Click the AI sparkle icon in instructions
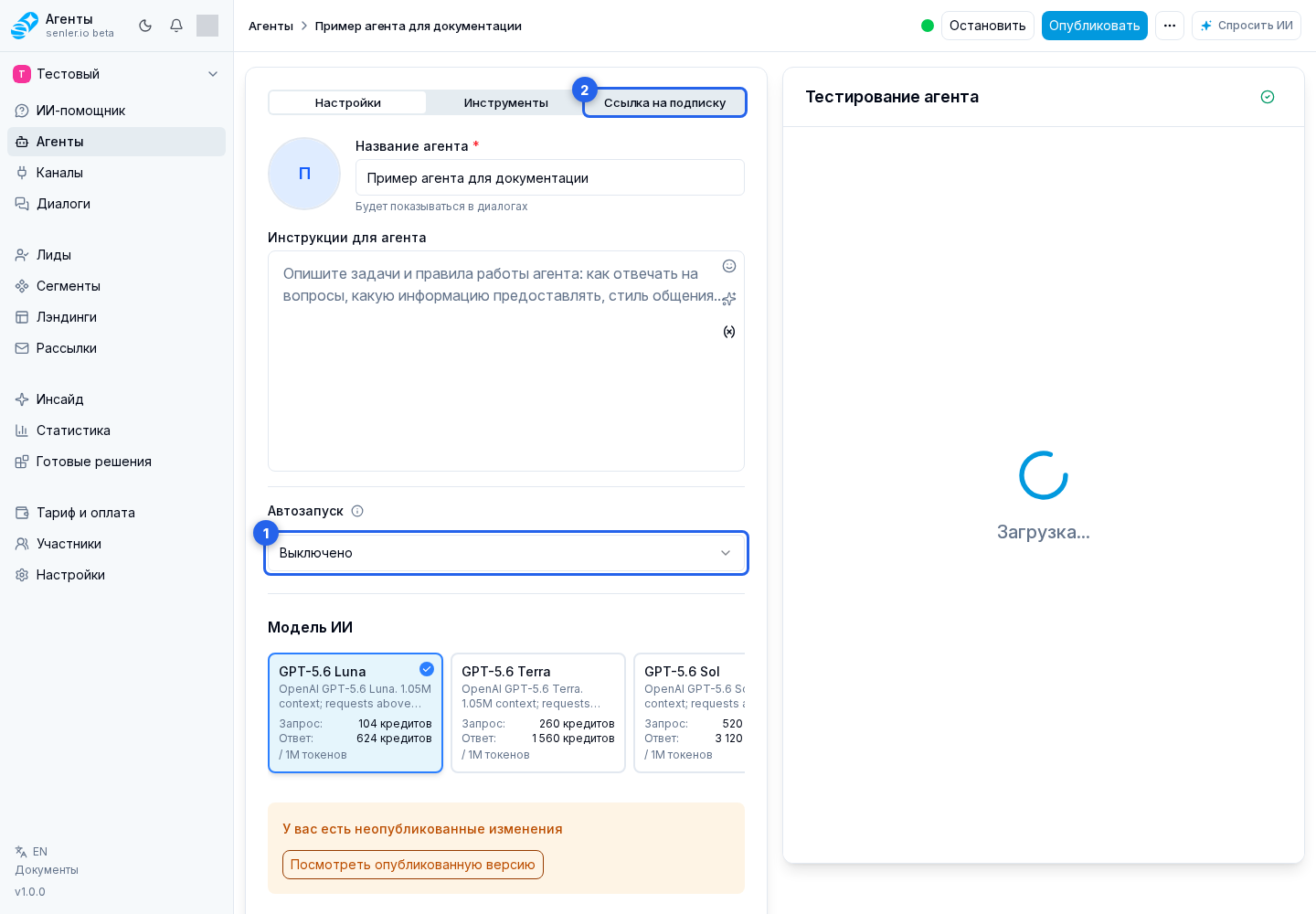 tap(729, 299)
